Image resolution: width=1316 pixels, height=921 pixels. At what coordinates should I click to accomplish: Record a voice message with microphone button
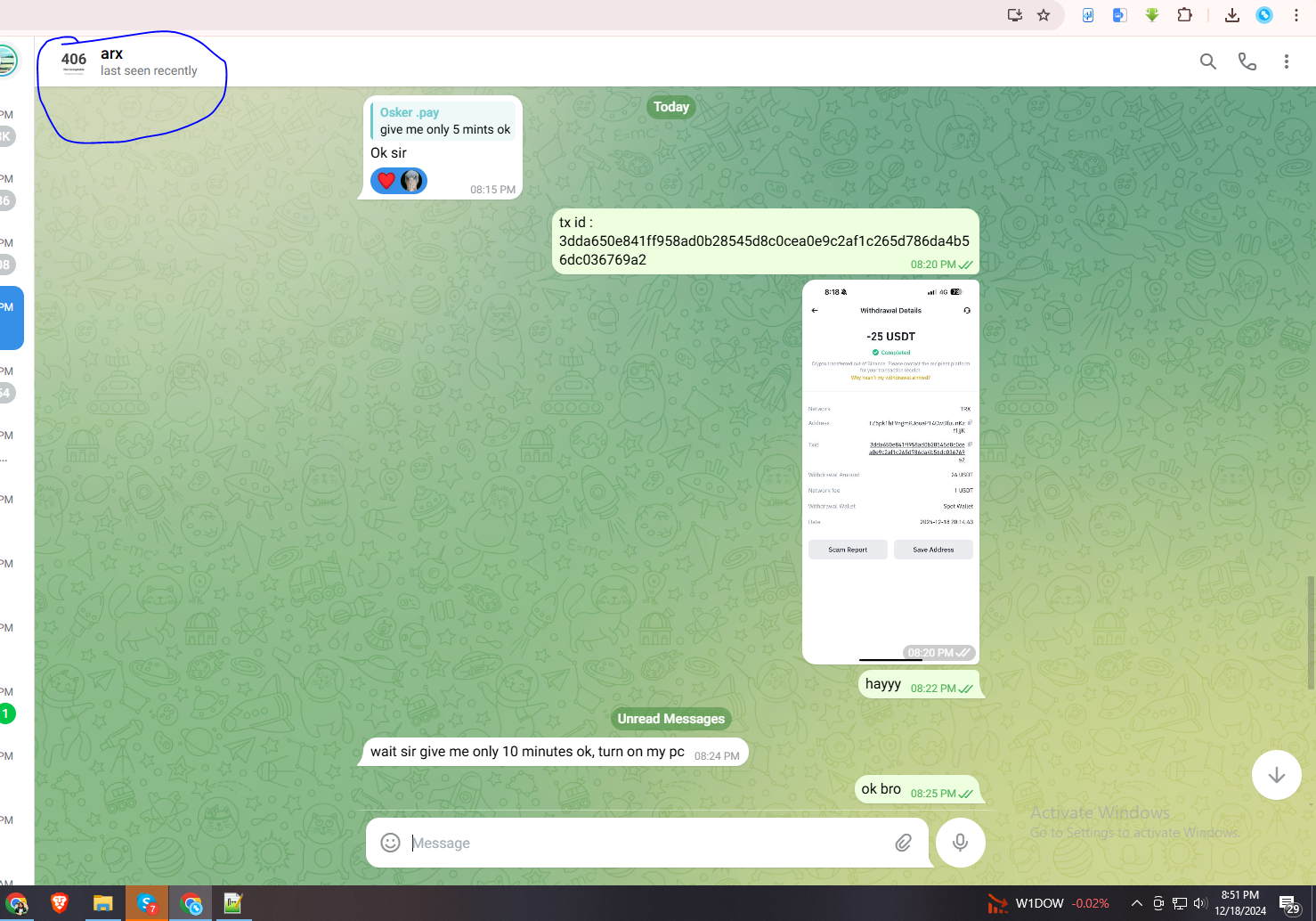tap(960, 843)
